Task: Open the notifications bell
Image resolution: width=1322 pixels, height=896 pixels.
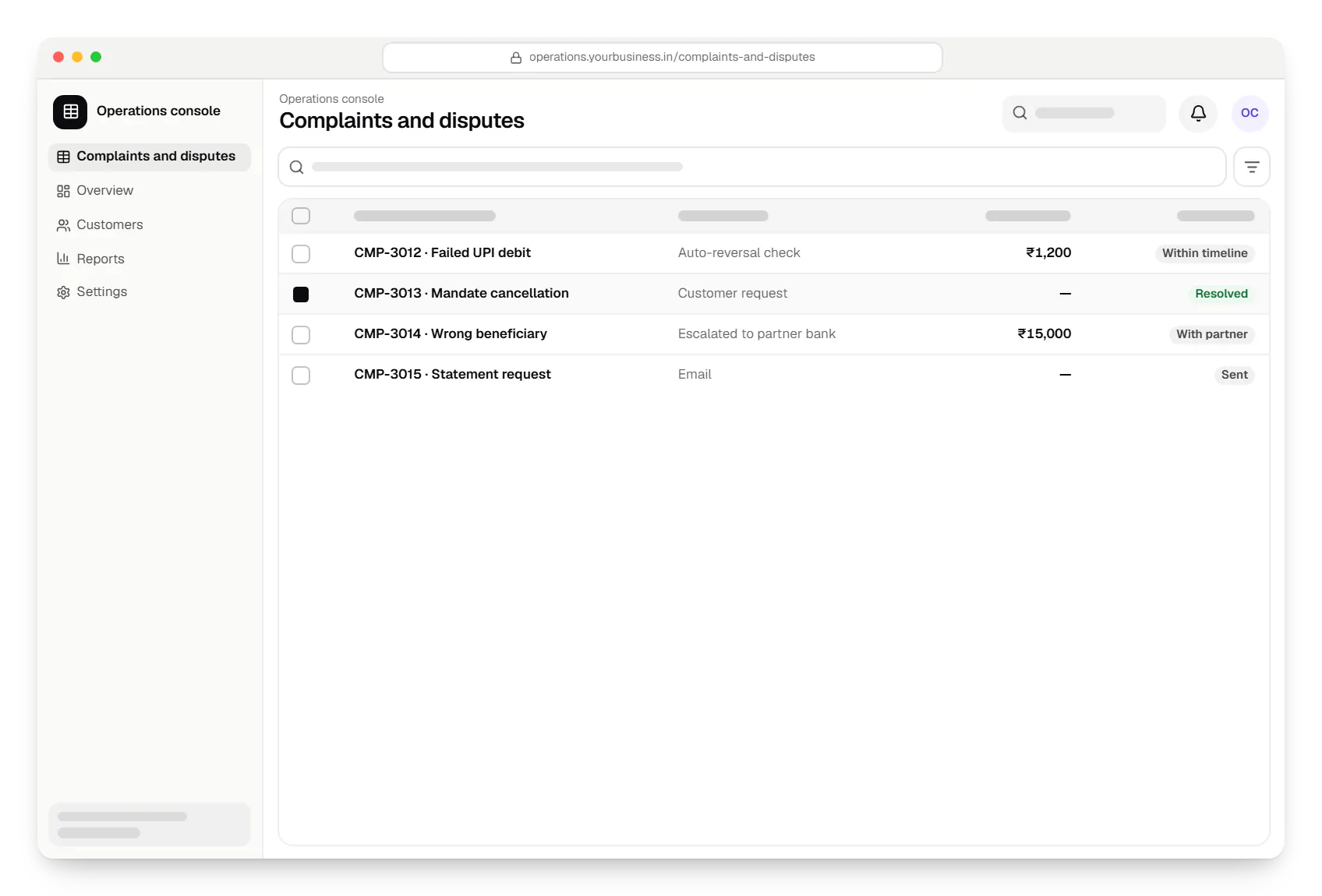Action: pyautogui.click(x=1198, y=113)
